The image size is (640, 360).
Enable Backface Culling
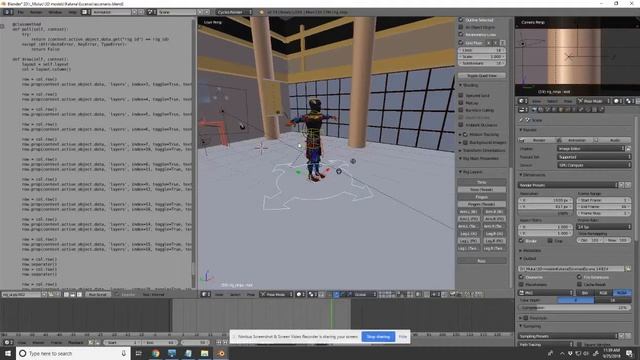coord(461,110)
